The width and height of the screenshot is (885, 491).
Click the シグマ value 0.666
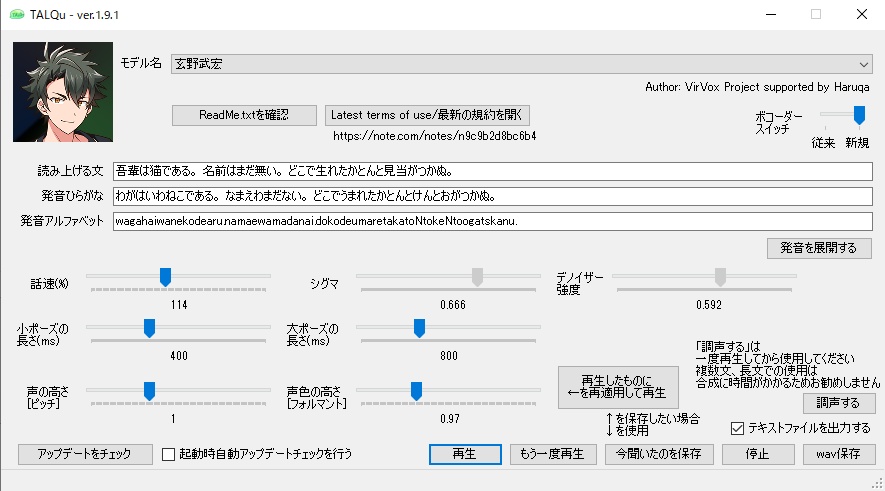click(x=453, y=305)
